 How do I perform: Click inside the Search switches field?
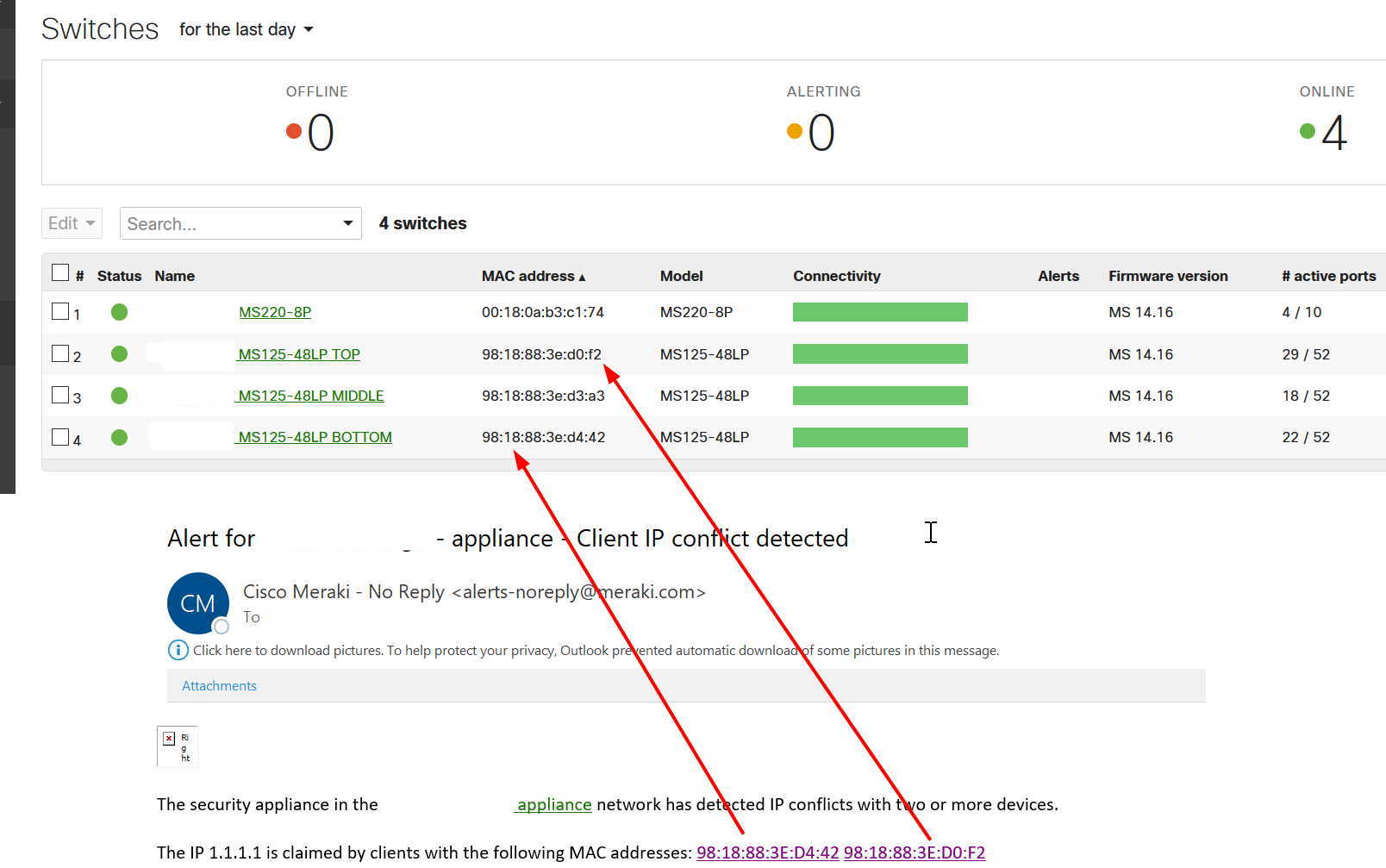[215, 223]
